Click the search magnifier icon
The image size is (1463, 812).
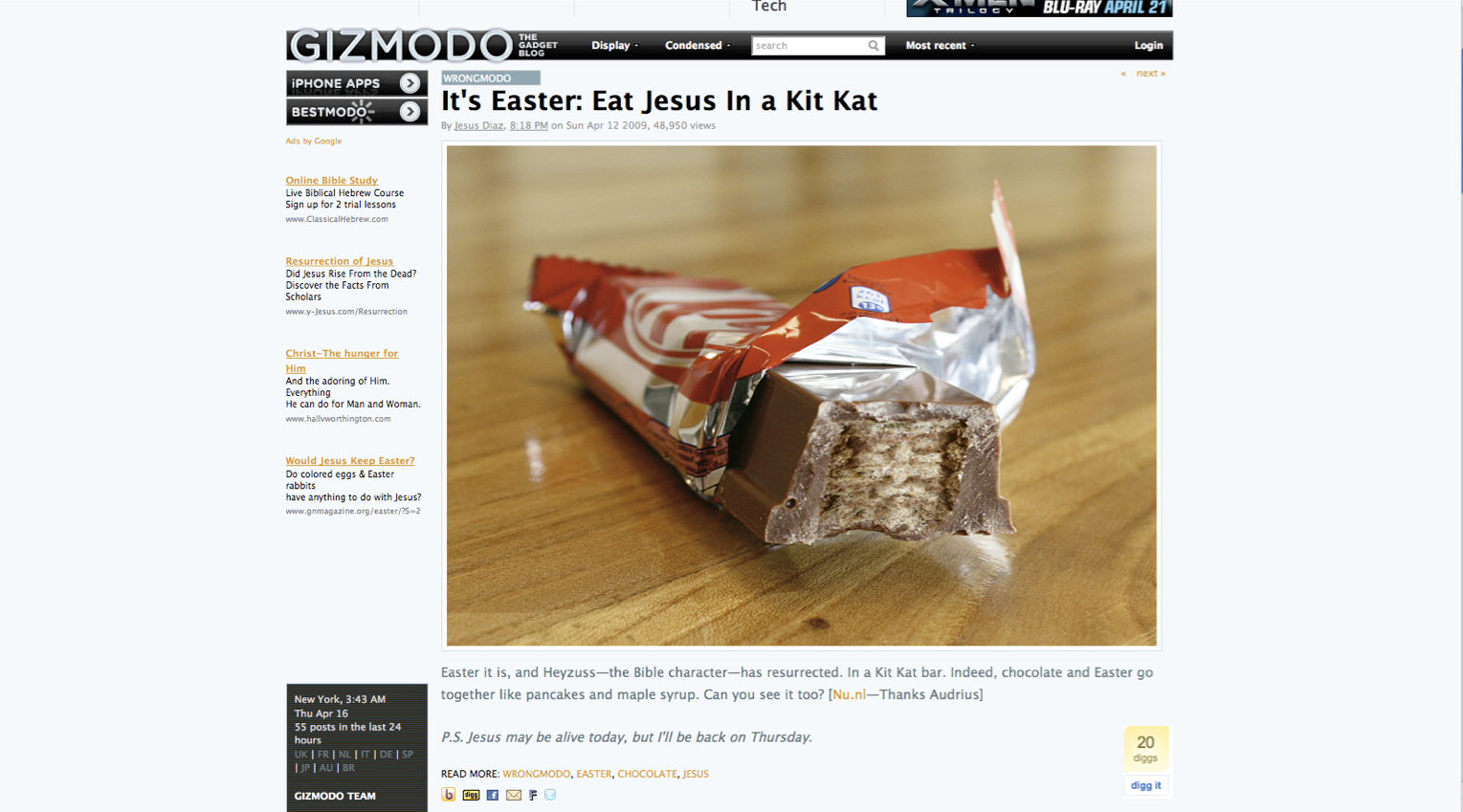874,46
